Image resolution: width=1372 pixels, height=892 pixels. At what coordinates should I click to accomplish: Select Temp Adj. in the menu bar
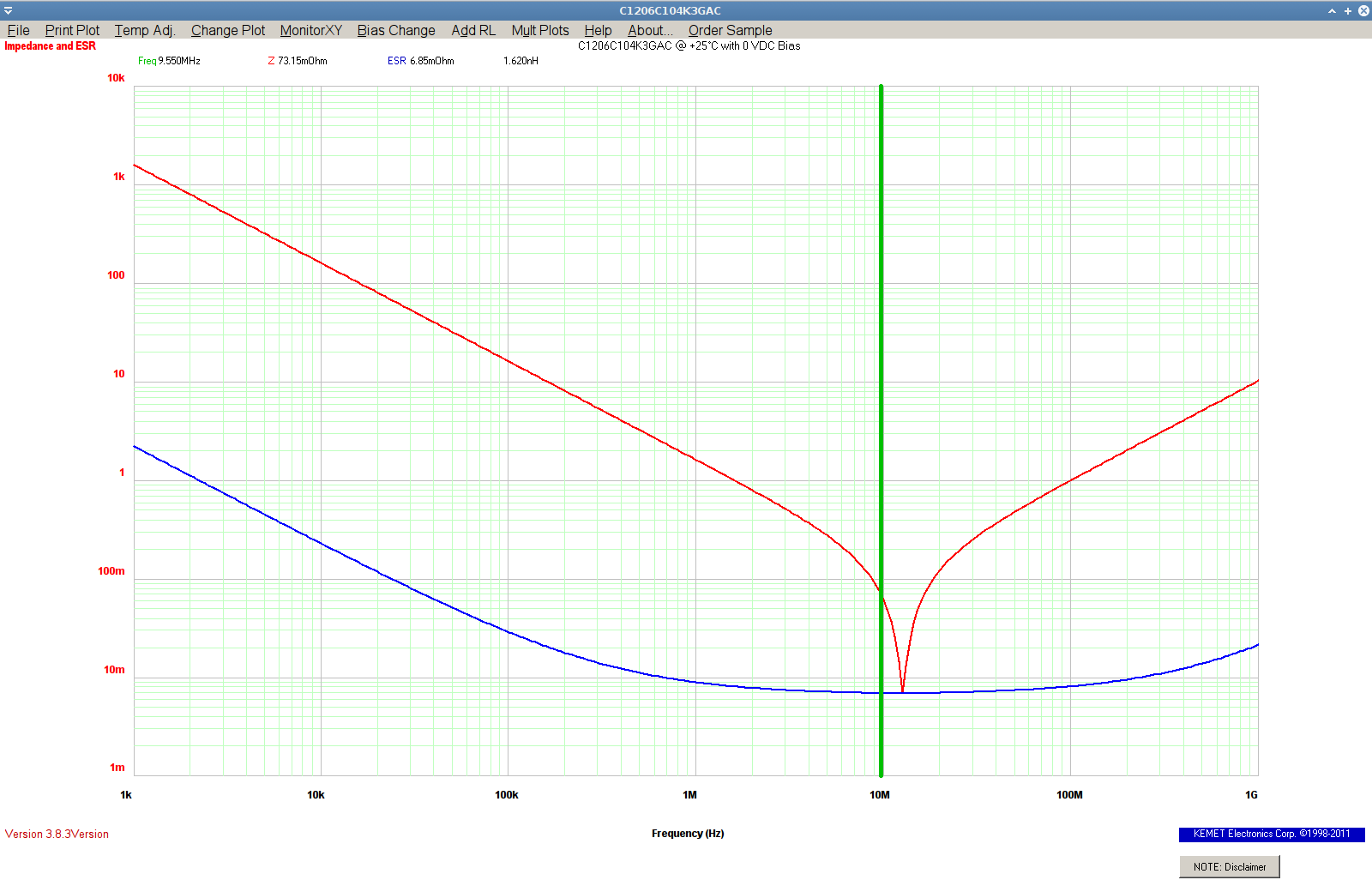tap(145, 30)
